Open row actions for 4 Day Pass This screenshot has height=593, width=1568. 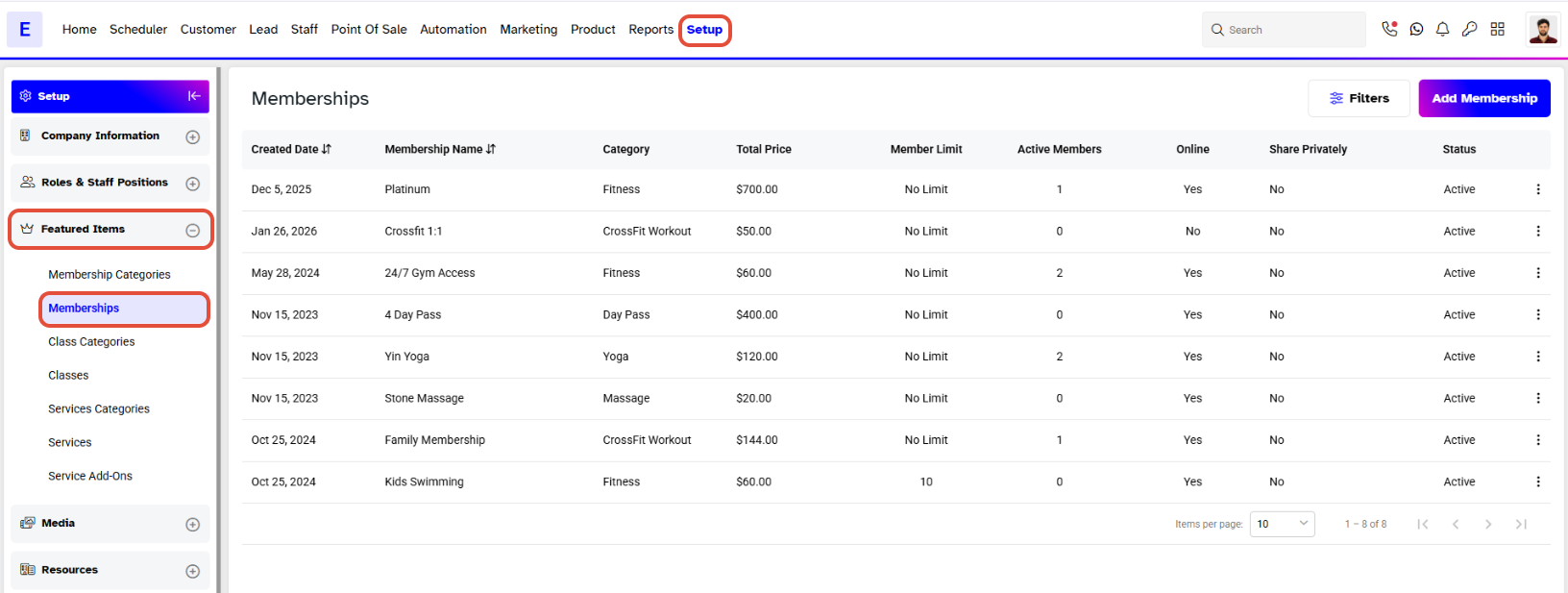tap(1538, 314)
